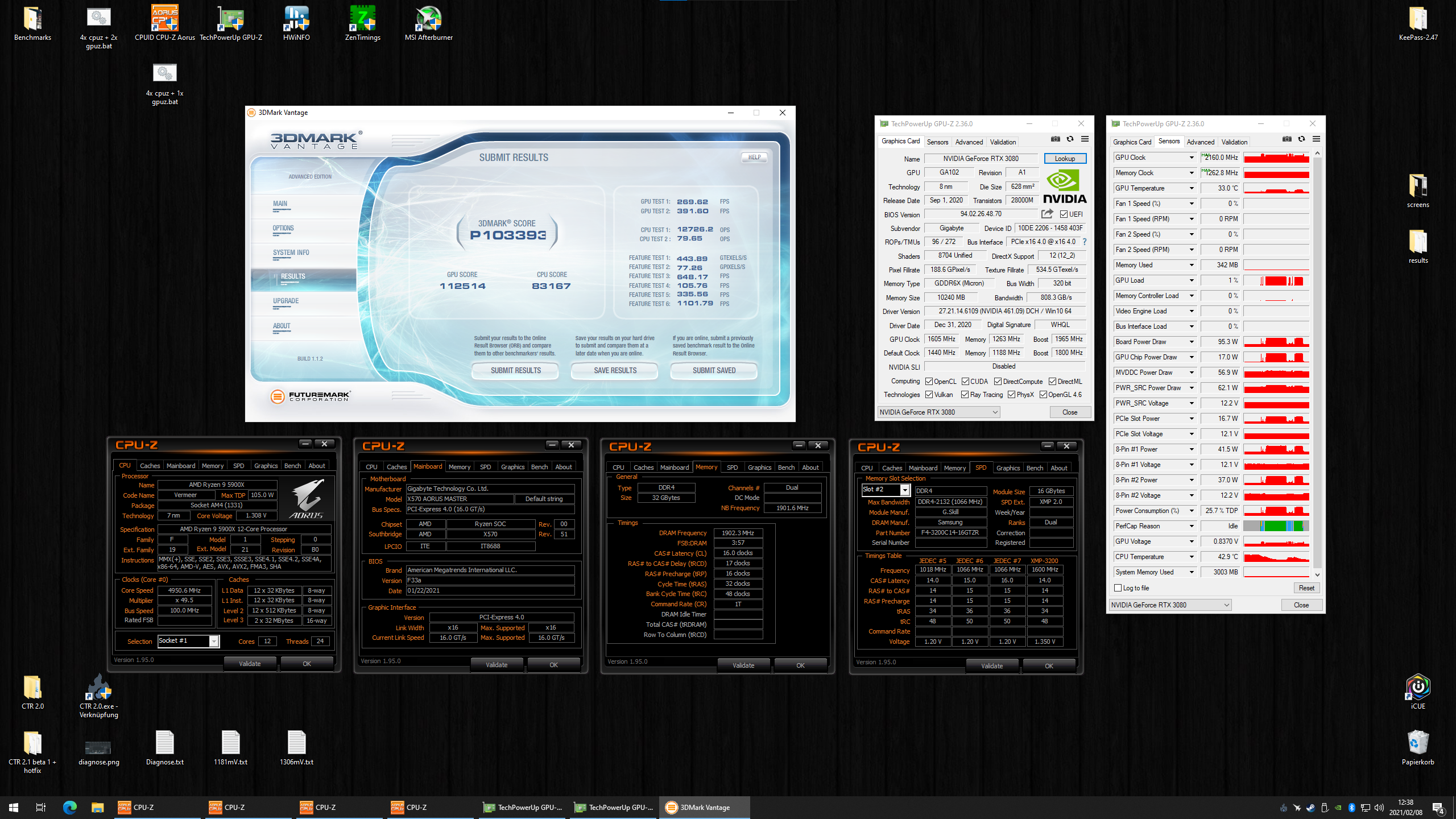Click the PerfCap Reason colored graph bar
Image resolution: width=1456 pixels, height=819 pixels.
point(1276,526)
